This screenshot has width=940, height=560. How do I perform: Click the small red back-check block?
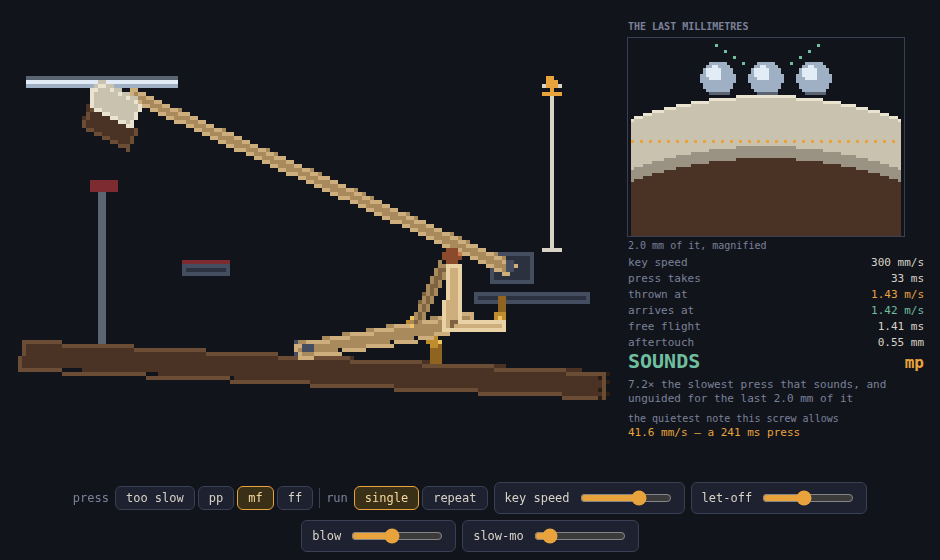pos(206,263)
